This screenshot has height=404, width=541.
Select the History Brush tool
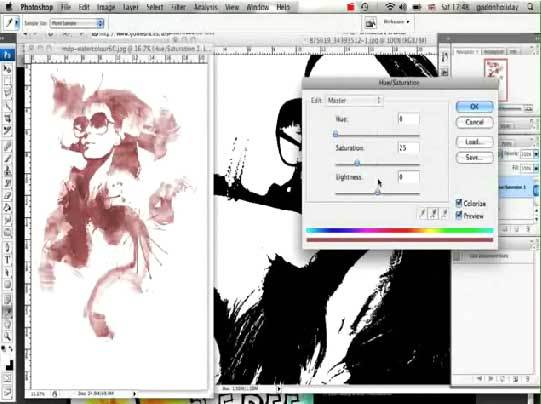point(7,184)
